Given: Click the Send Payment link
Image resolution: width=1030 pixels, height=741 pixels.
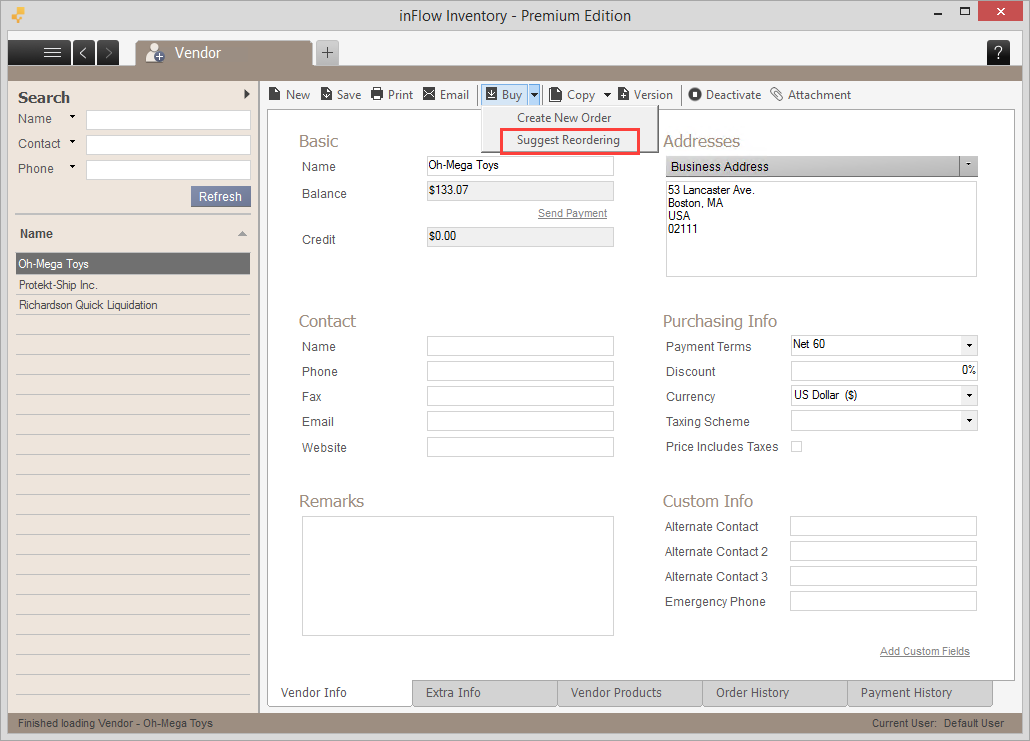Looking at the screenshot, I should click(572, 213).
